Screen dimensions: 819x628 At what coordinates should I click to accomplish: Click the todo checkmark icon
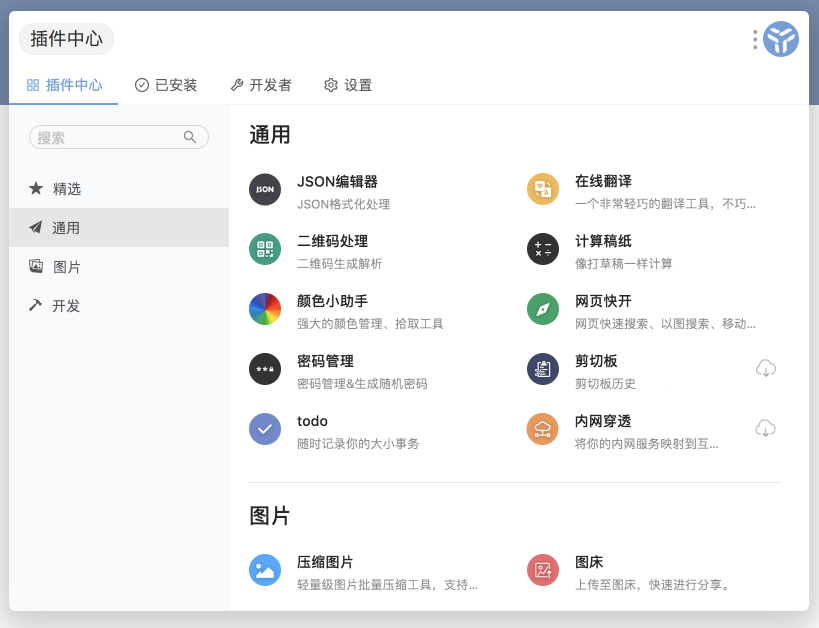pos(265,429)
